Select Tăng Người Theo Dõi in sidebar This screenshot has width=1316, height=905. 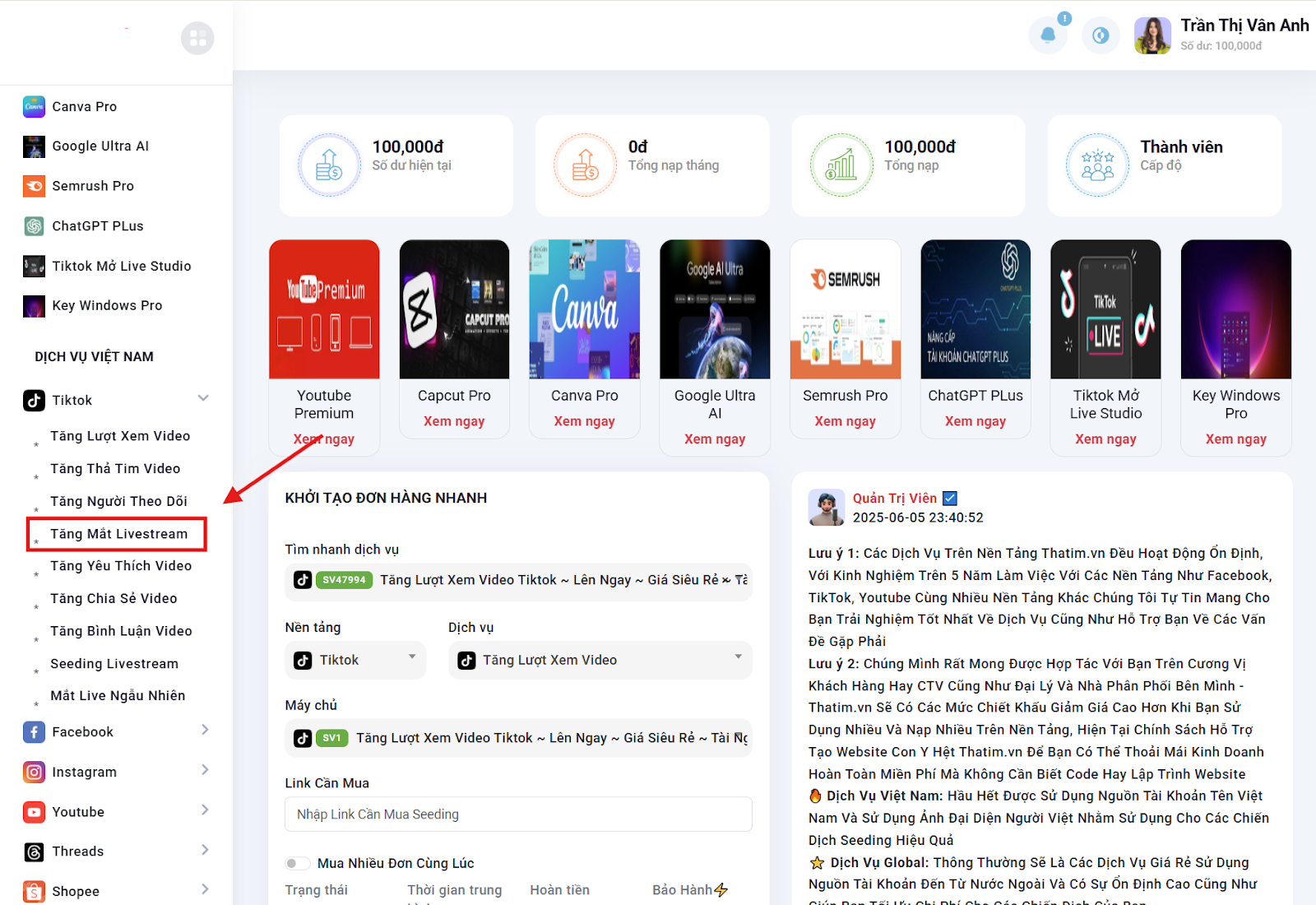[118, 501]
